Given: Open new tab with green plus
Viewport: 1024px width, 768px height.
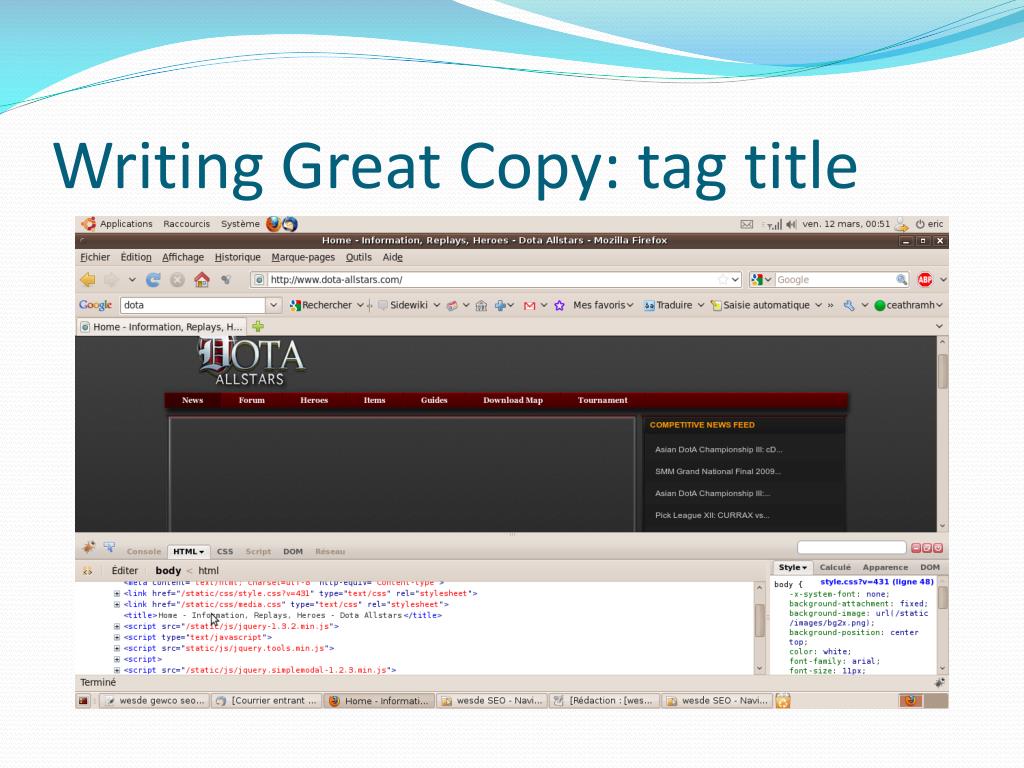Looking at the screenshot, I should (258, 327).
